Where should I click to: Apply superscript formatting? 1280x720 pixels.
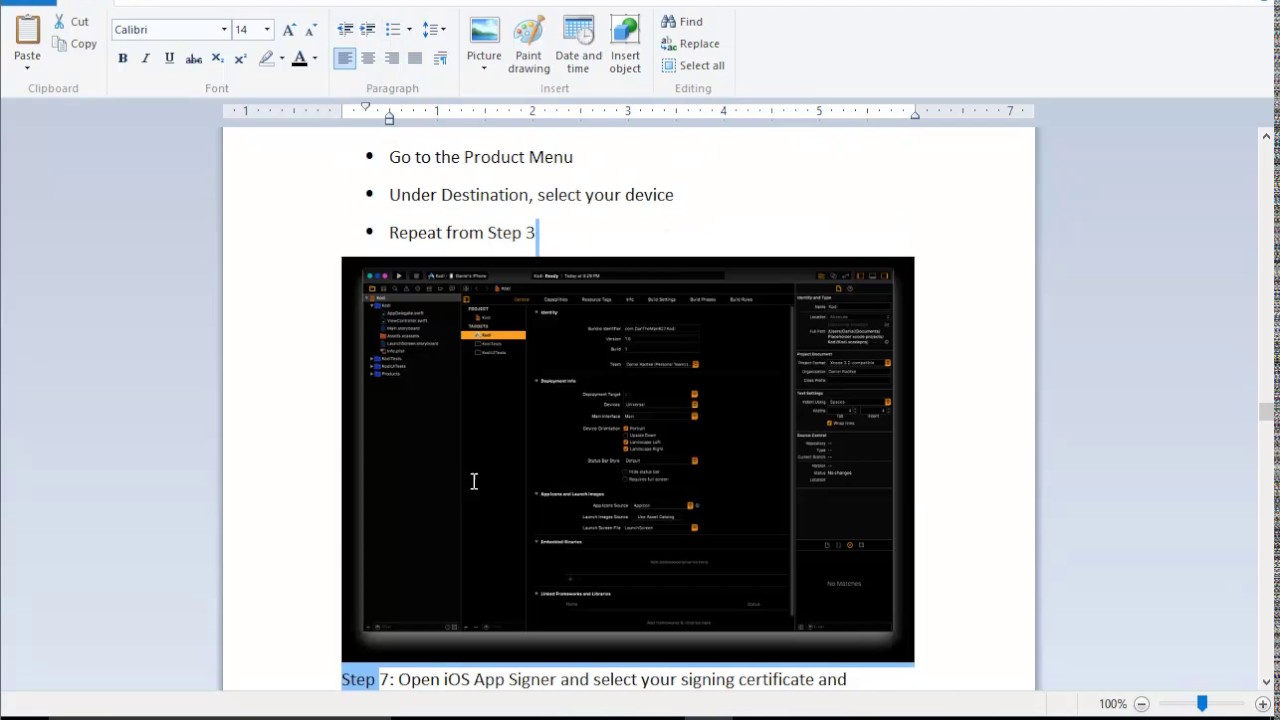click(240, 59)
